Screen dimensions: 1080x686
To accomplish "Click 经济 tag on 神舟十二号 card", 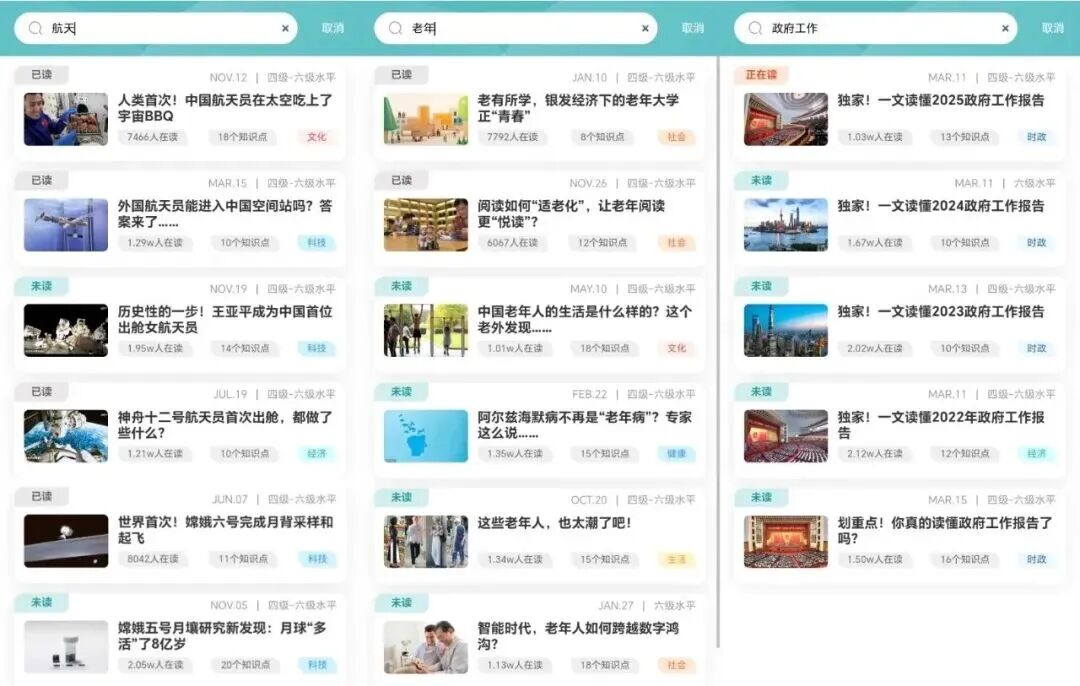I will pos(317,453).
